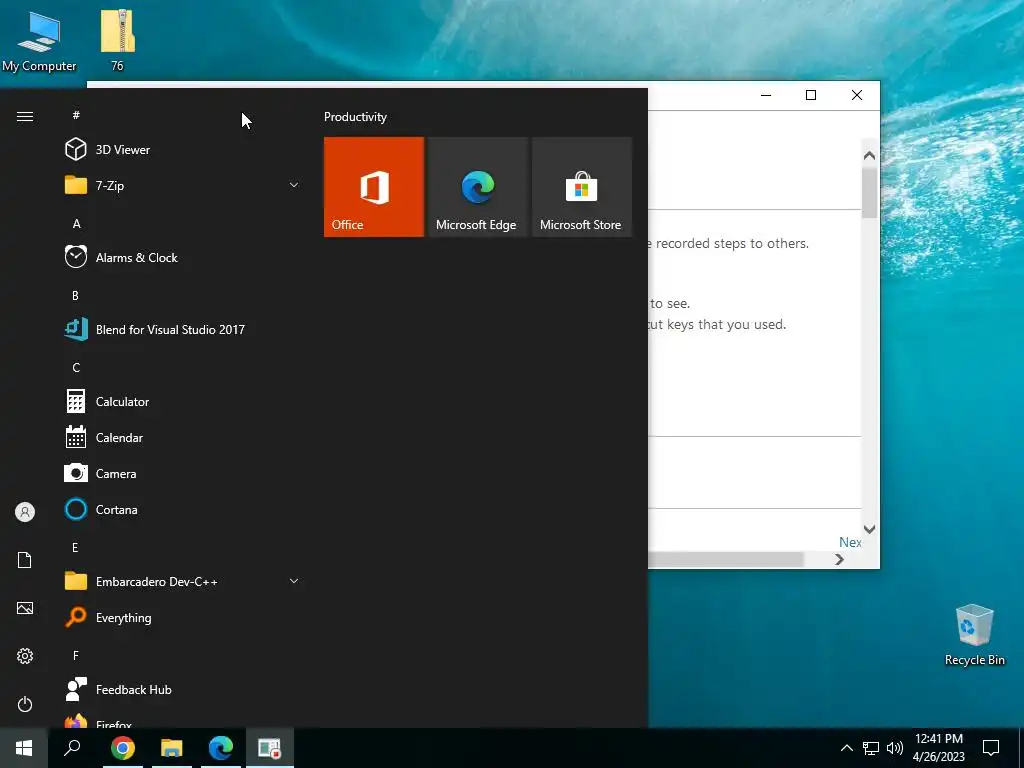The height and width of the screenshot is (768, 1024).
Task: Open Feedback Hub
Action: [x=183, y=690]
